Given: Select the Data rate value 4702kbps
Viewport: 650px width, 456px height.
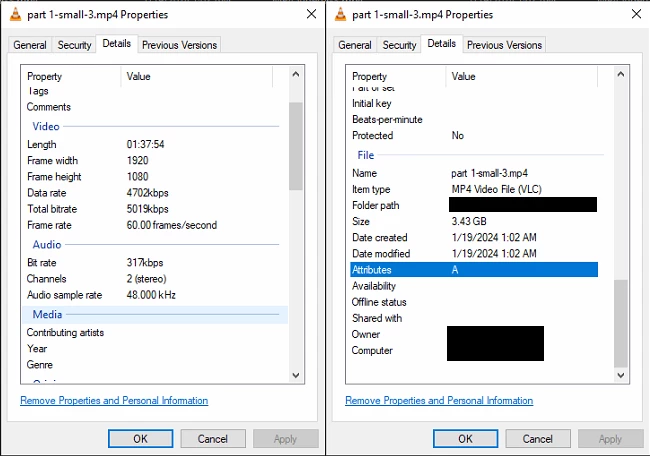Looking at the screenshot, I should click(x=147, y=193).
